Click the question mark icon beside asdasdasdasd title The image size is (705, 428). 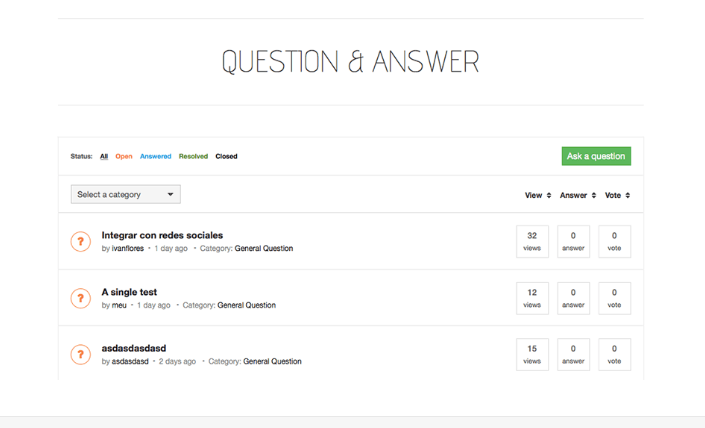tap(80, 354)
